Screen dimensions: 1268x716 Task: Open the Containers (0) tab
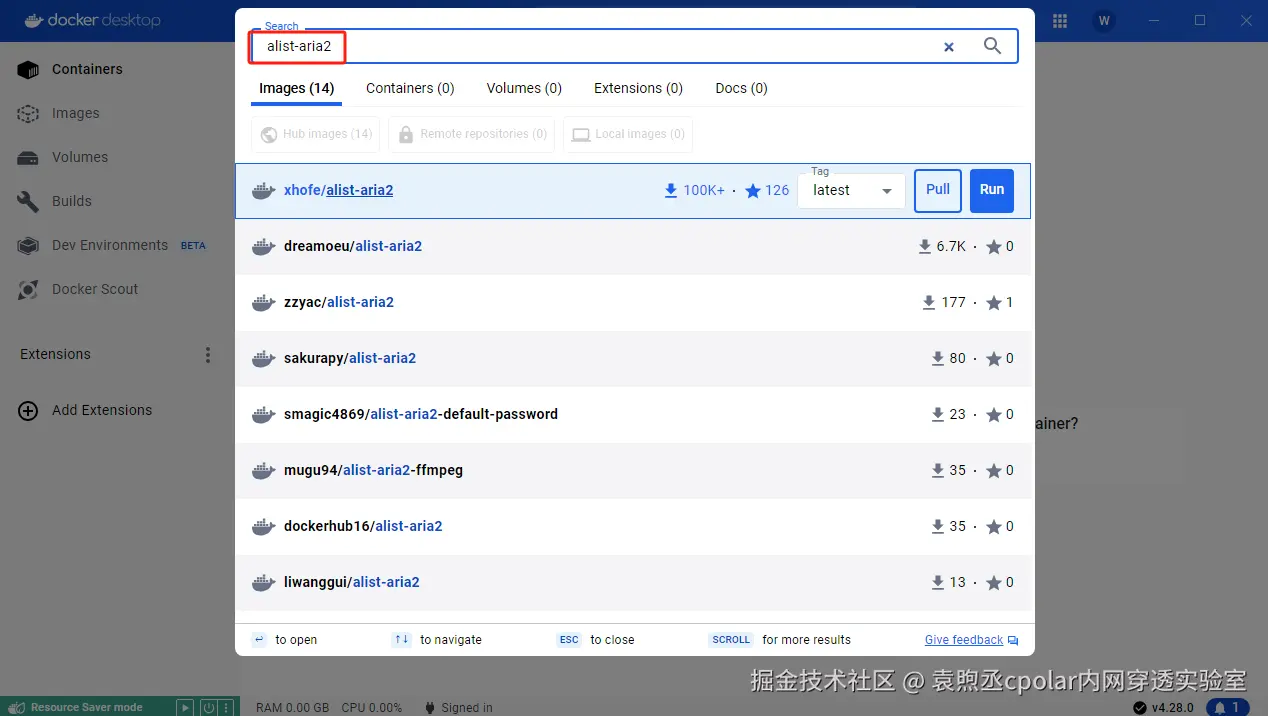pyautogui.click(x=410, y=88)
